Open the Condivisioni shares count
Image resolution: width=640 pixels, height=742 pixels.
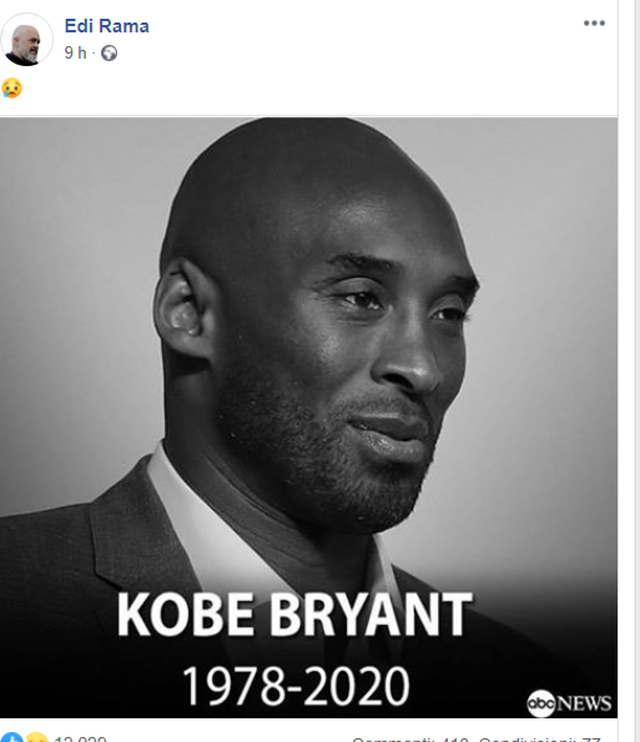click(540, 739)
